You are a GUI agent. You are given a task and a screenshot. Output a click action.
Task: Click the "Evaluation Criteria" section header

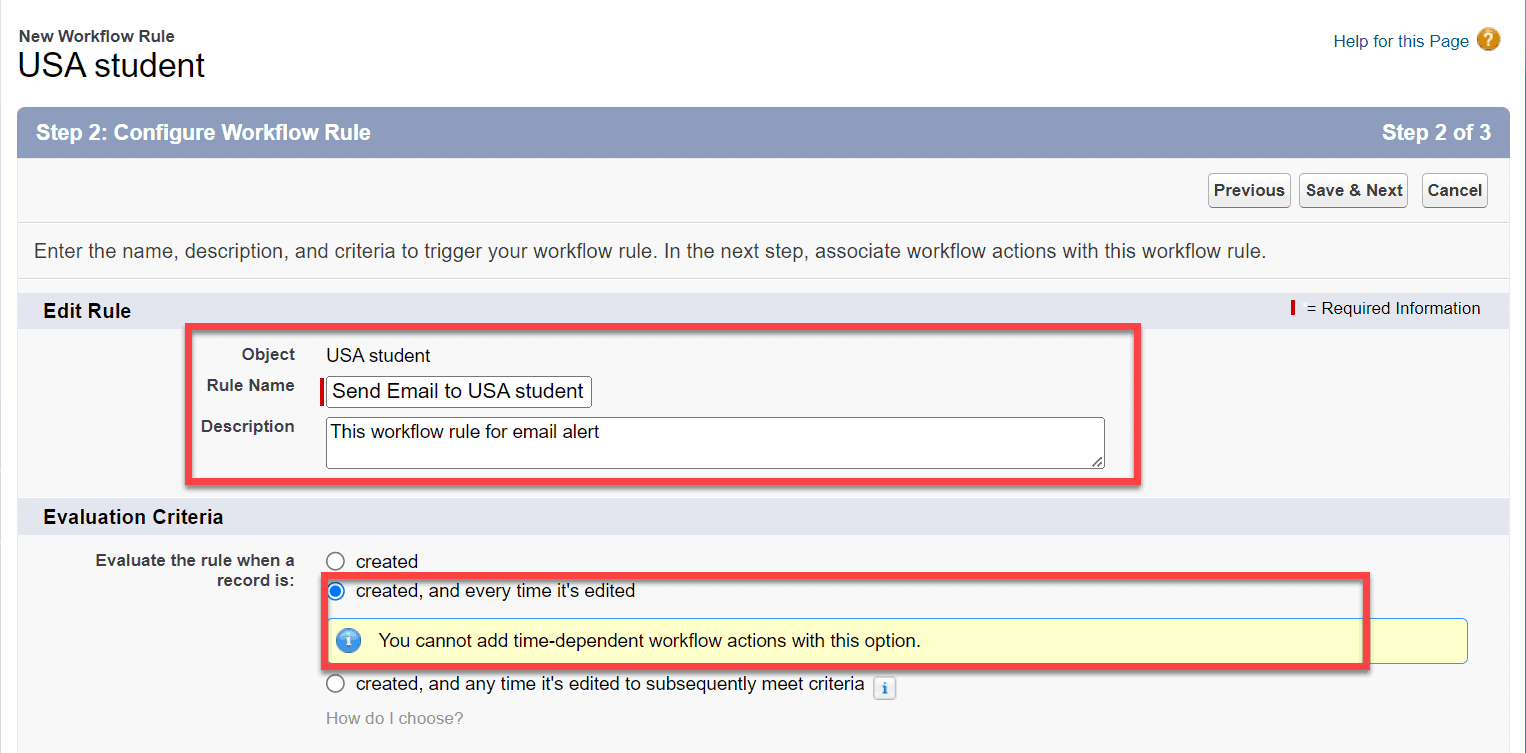coord(133,517)
